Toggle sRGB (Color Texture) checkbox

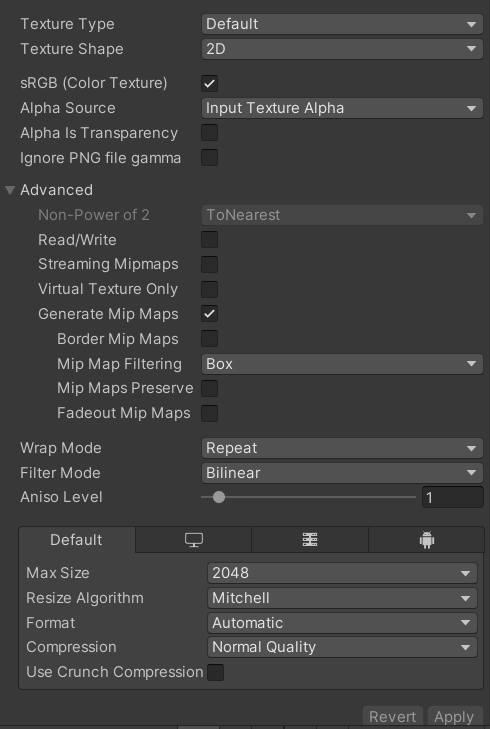point(209,84)
